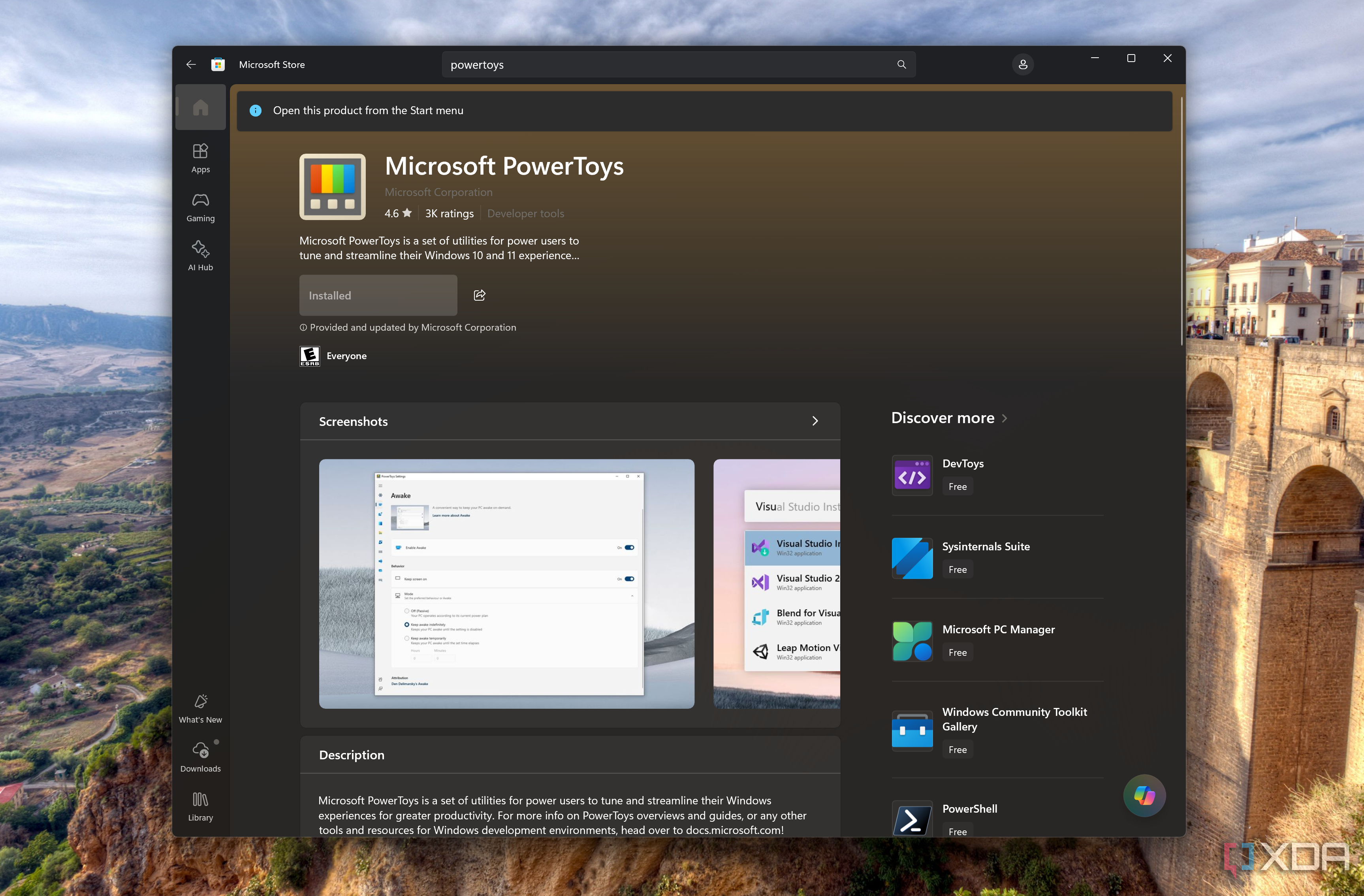Click the ESRB Everyone rating badge

309,356
